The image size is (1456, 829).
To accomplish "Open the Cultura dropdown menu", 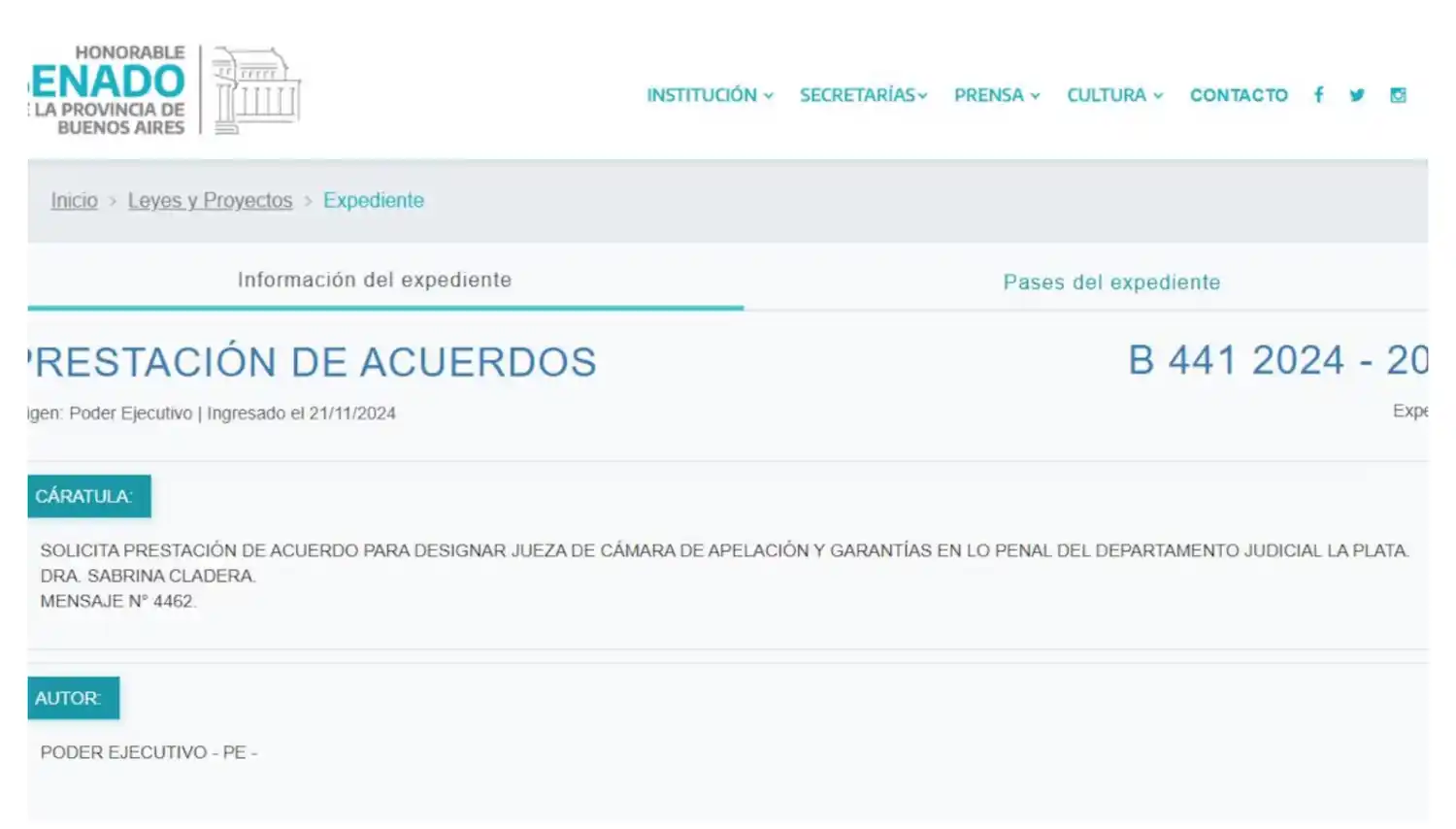I will pyautogui.click(x=1114, y=95).
